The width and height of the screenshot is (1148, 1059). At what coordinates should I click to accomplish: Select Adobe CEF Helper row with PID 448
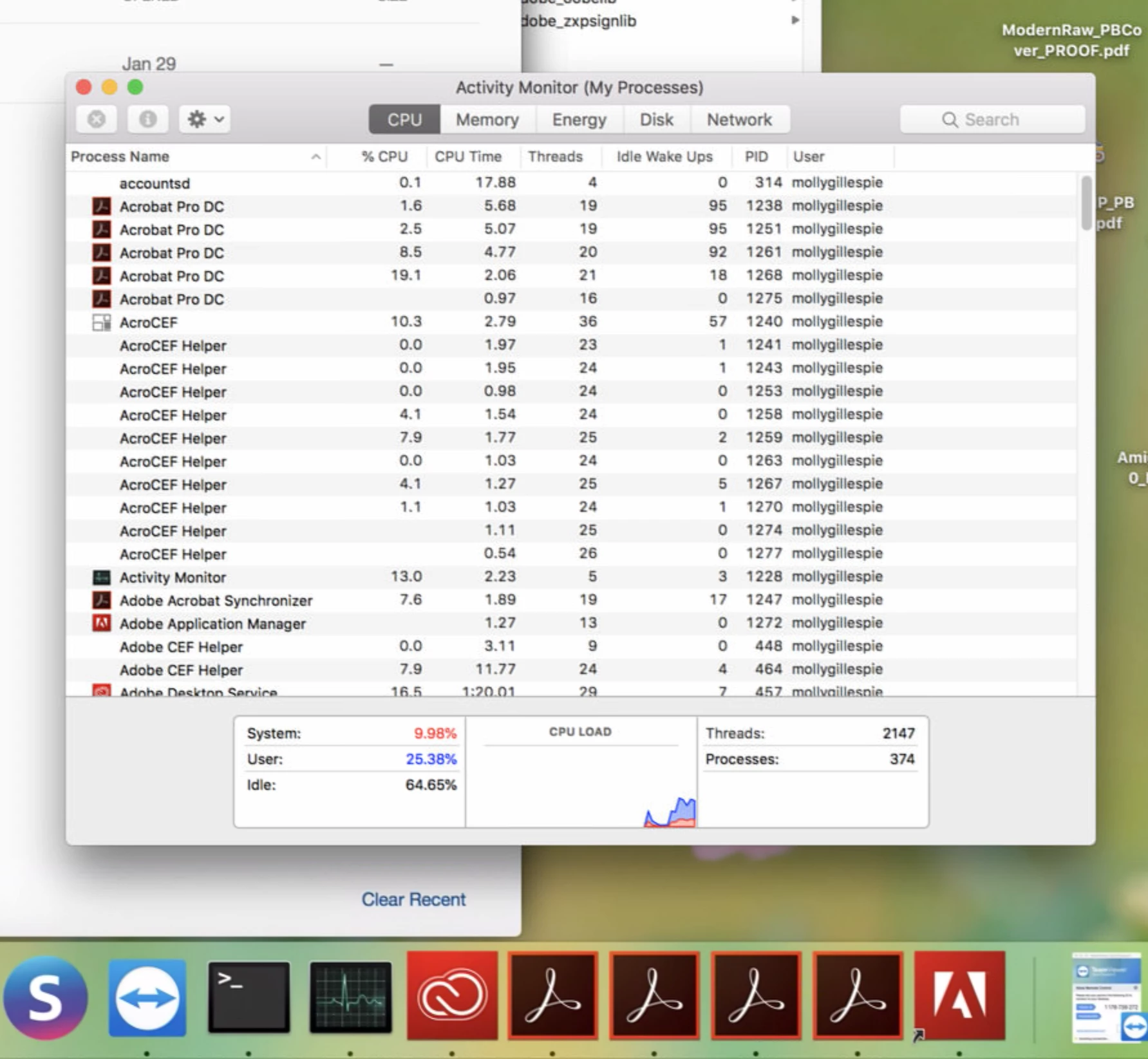click(572, 646)
